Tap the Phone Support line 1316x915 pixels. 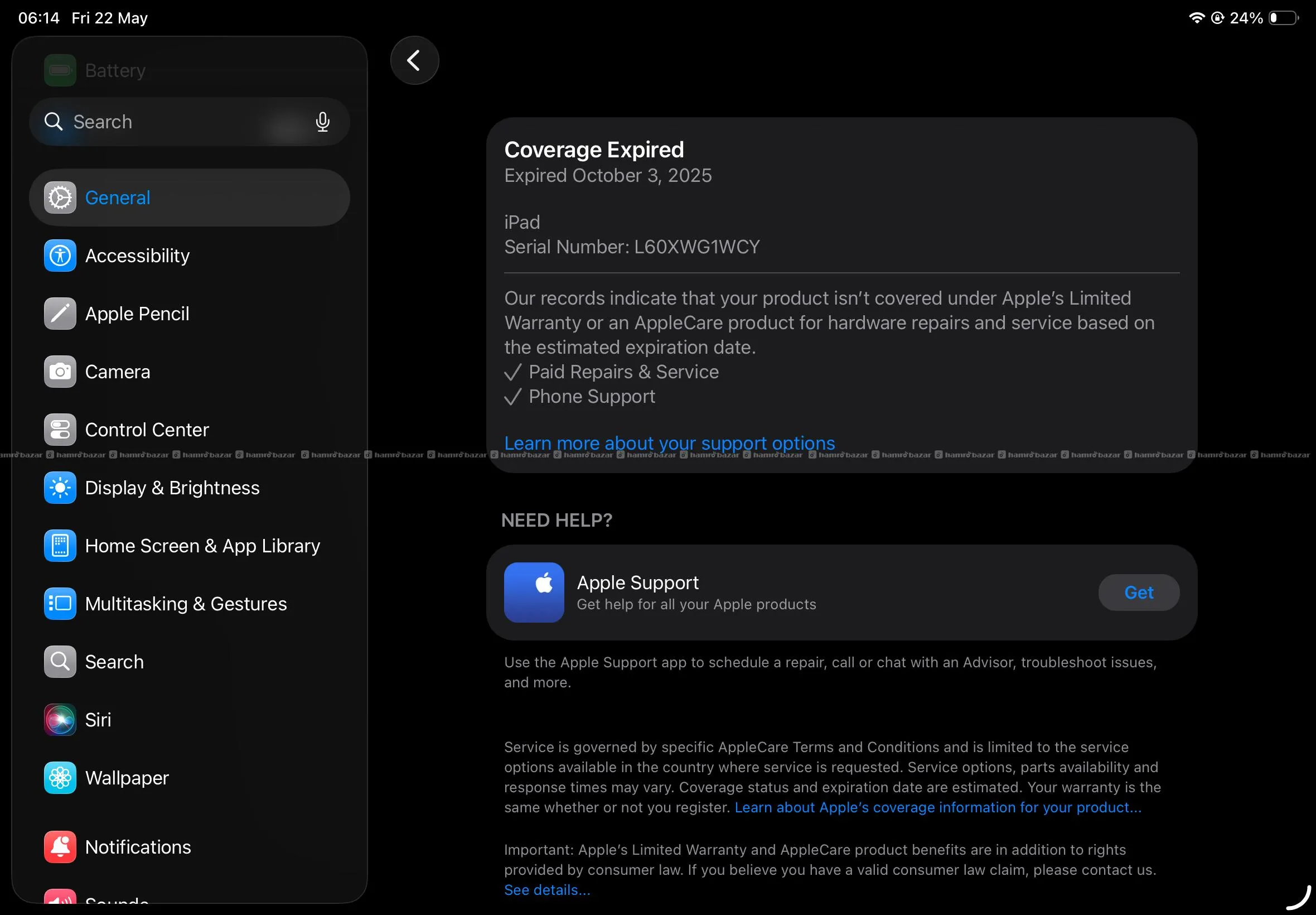(x=580, y=396)
